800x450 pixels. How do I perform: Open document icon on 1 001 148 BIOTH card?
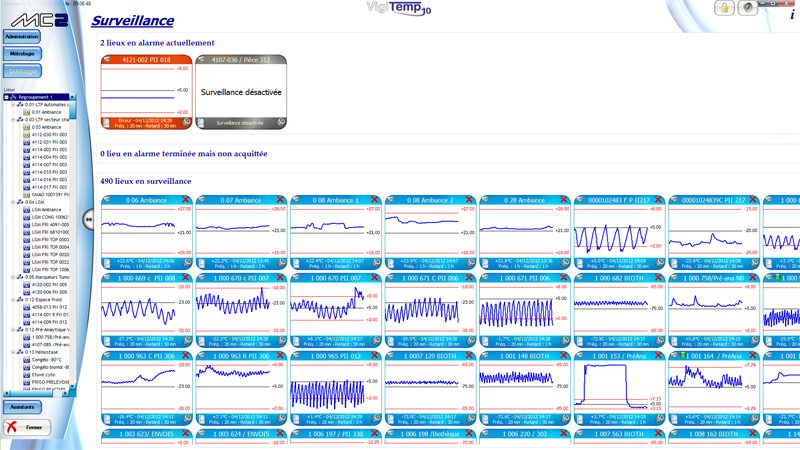pos(485,419)
